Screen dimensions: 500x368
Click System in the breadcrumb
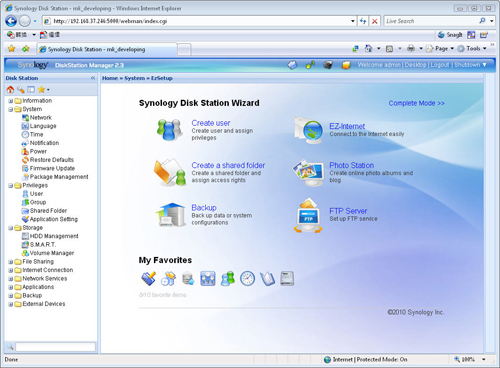135,78
